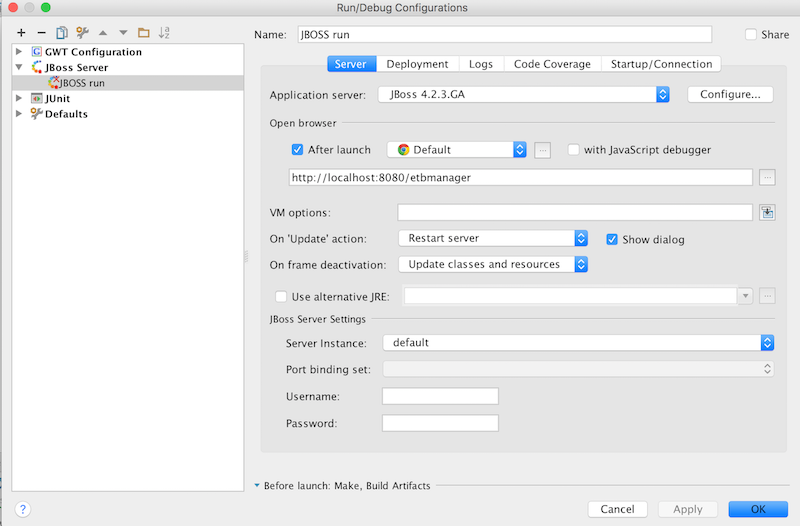Image resolution: width=800 pixels, height=526 pixels.
Task: Sort configurations alphabetically
Action: point(164,33)
